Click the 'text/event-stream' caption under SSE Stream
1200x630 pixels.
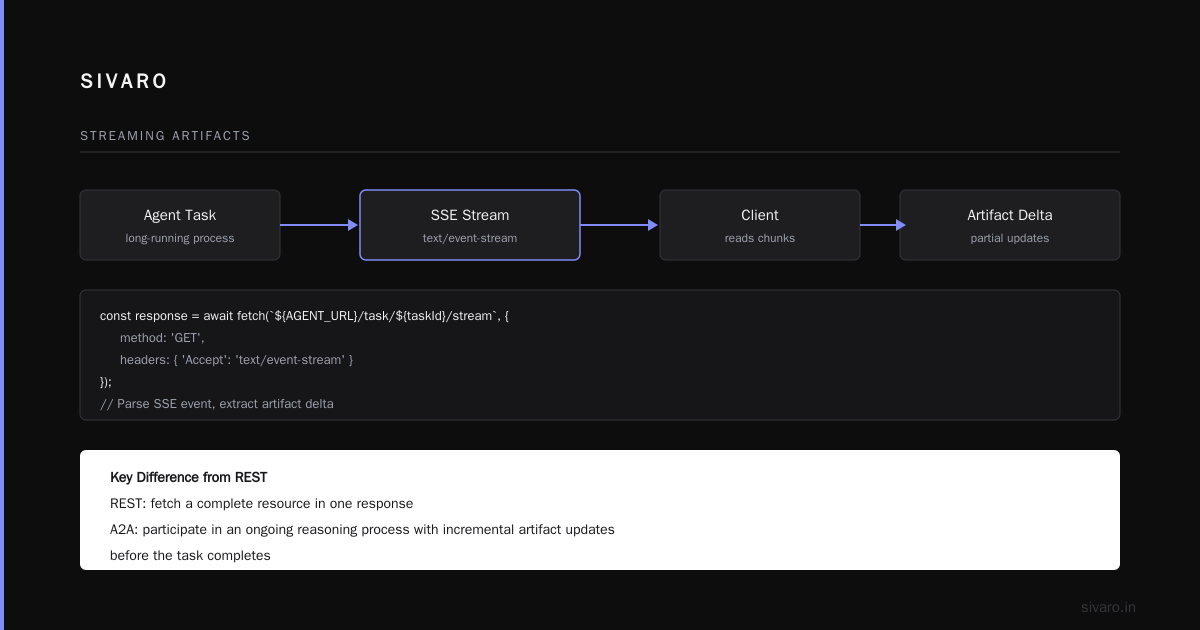[x=470, y=239]
